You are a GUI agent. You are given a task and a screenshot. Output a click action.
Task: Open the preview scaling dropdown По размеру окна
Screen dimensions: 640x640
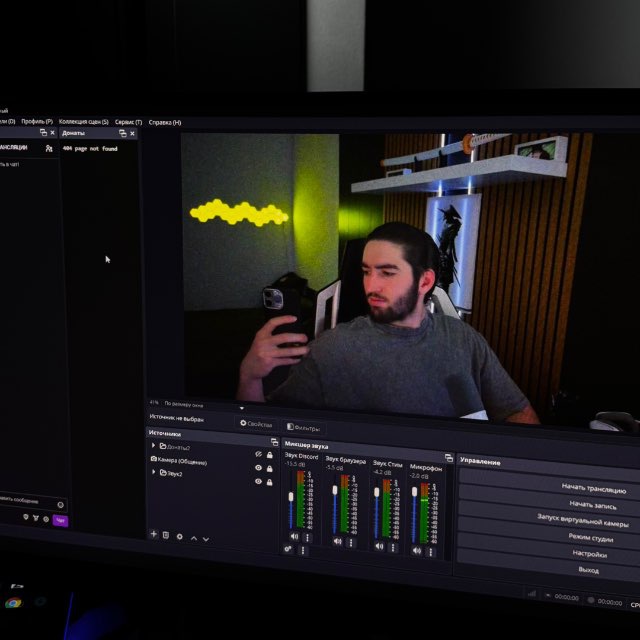pos(203,405)
